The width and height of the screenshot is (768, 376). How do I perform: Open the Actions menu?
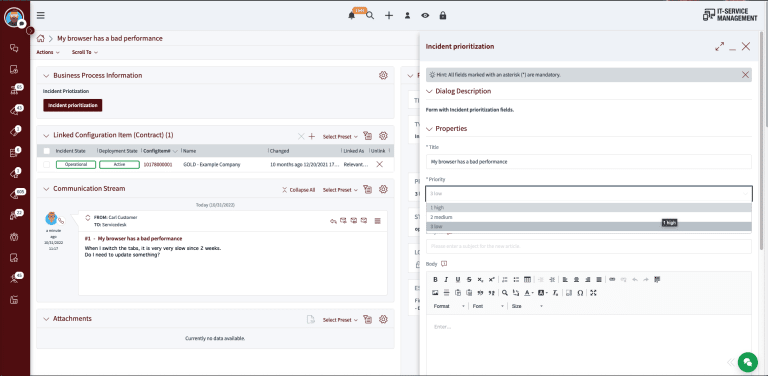(x=48, y=52)
